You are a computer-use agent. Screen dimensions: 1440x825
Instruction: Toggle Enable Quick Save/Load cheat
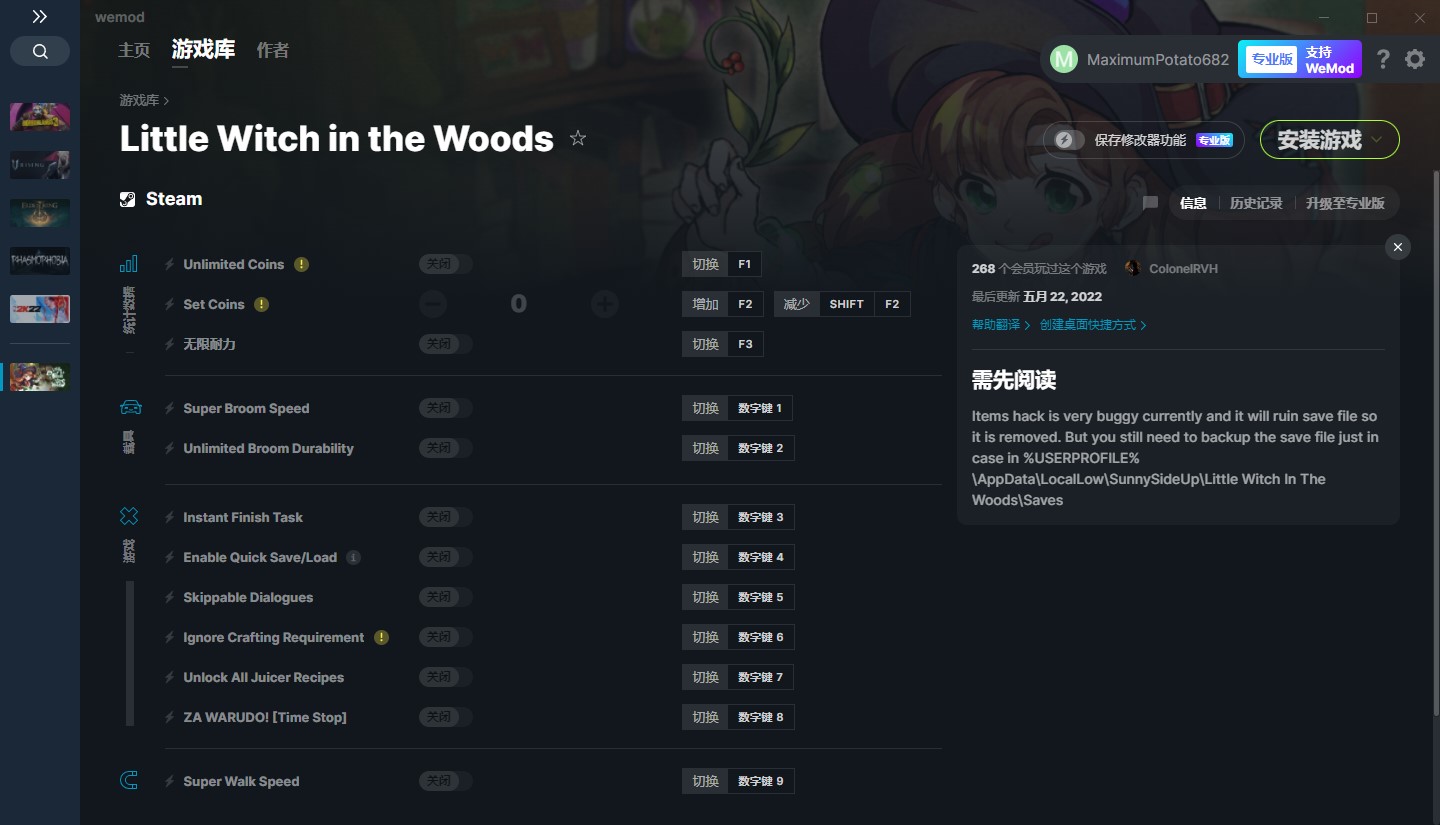445,557
